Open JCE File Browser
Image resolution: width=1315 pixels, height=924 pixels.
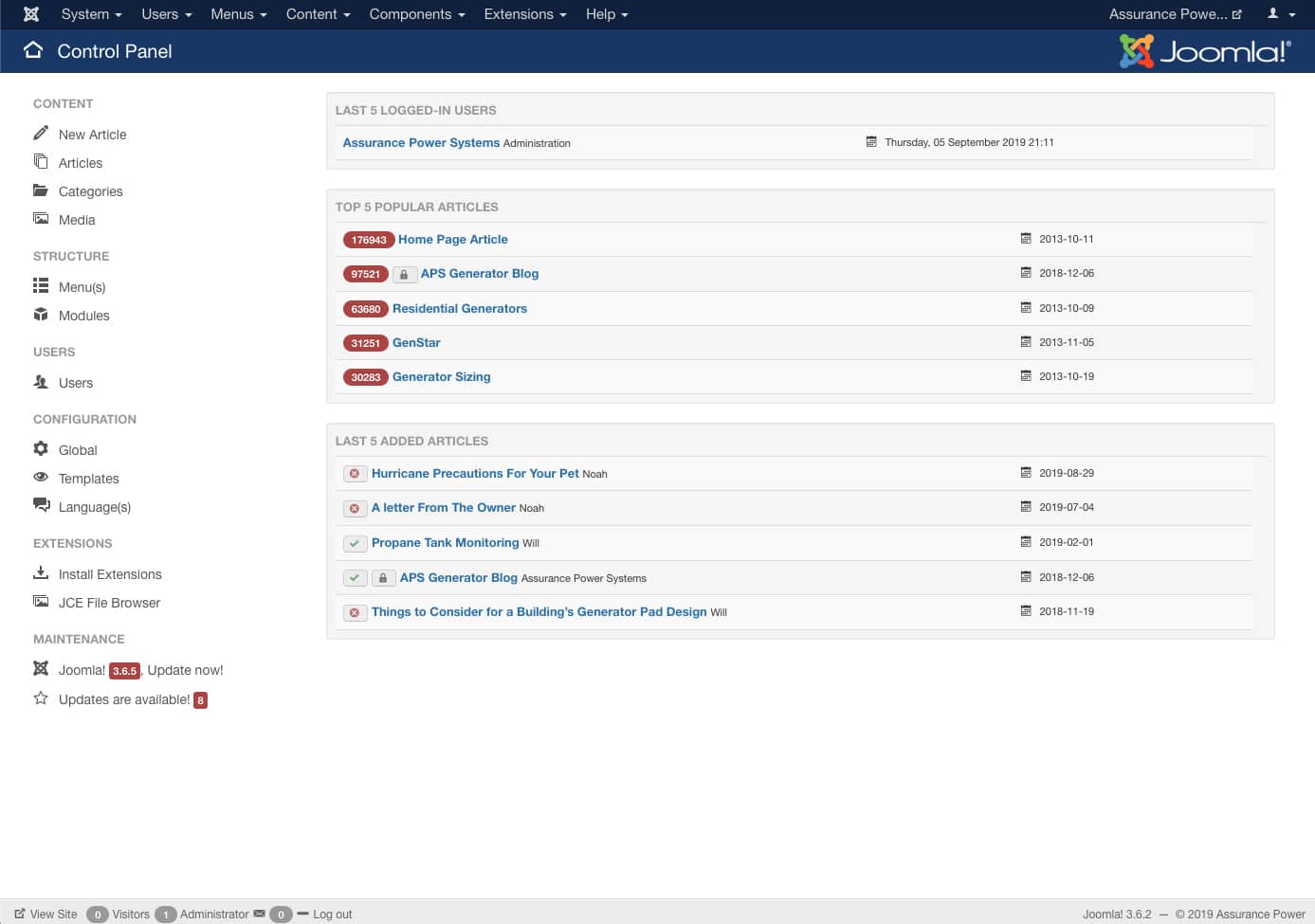pyautogui.click(x=109, y=603)
